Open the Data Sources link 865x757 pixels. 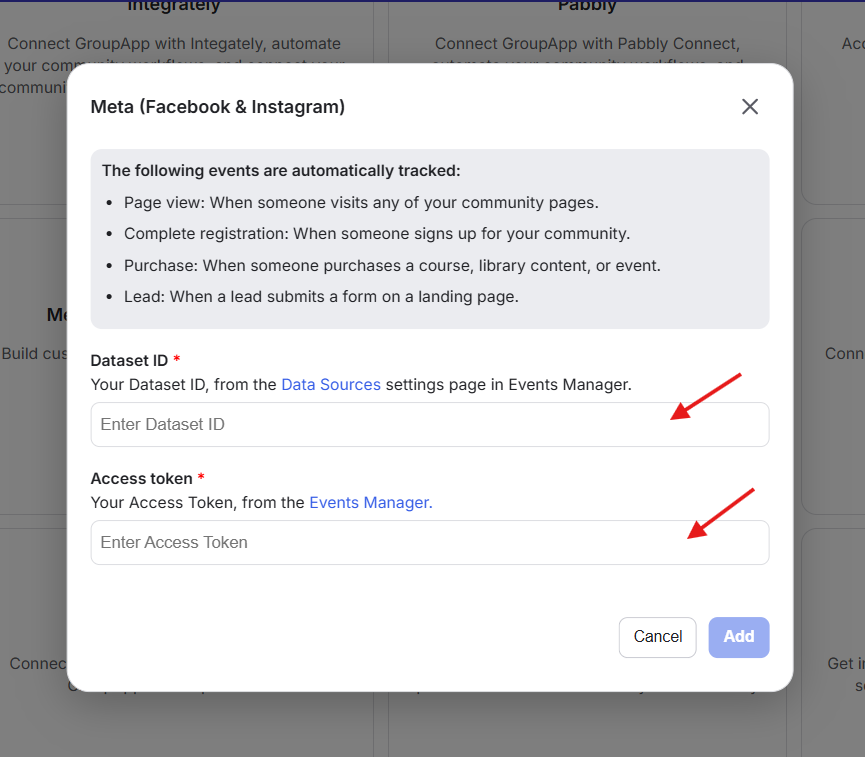click(331, 384)
